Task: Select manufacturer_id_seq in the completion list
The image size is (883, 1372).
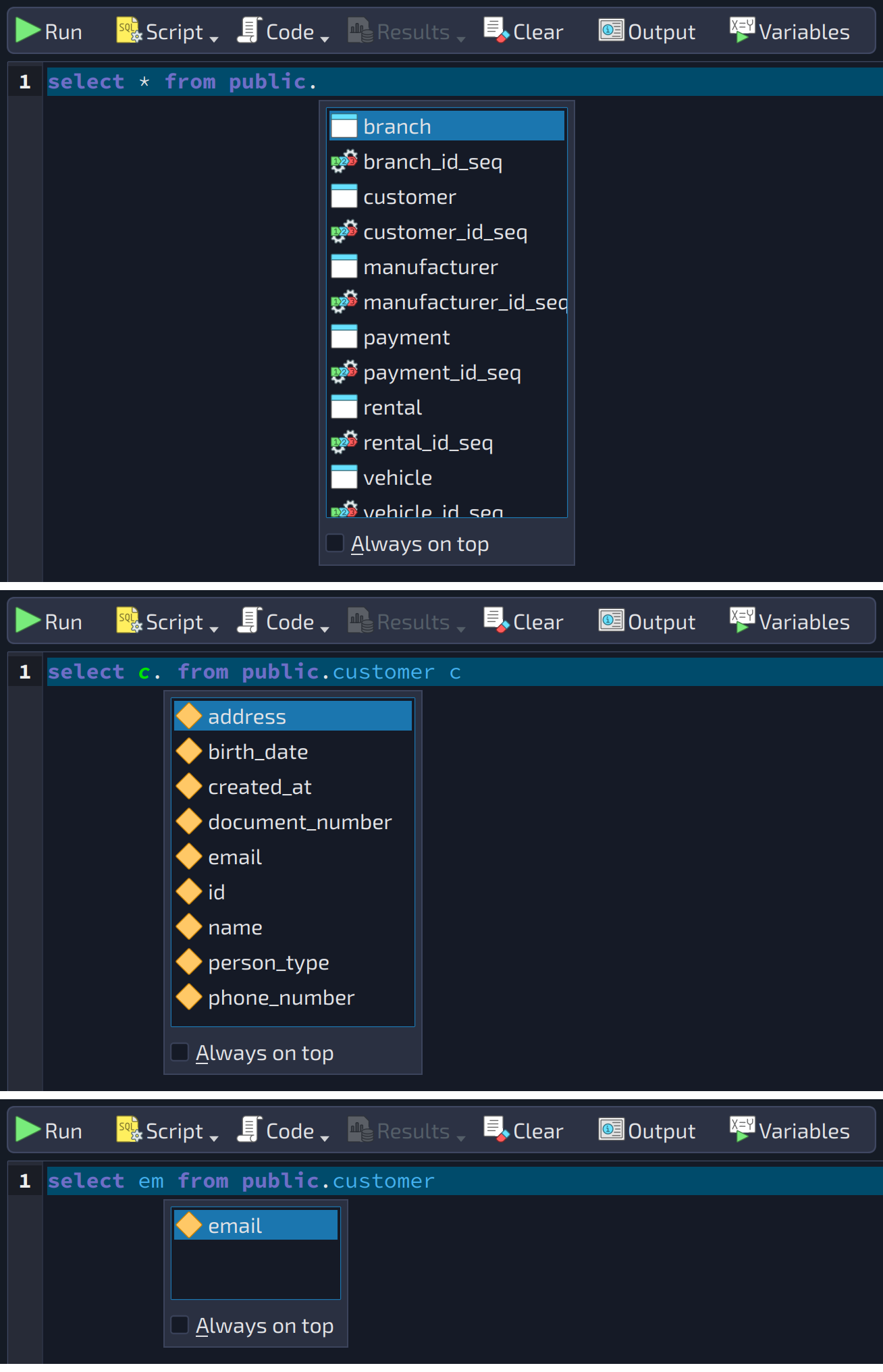Action: pos(447,302)
